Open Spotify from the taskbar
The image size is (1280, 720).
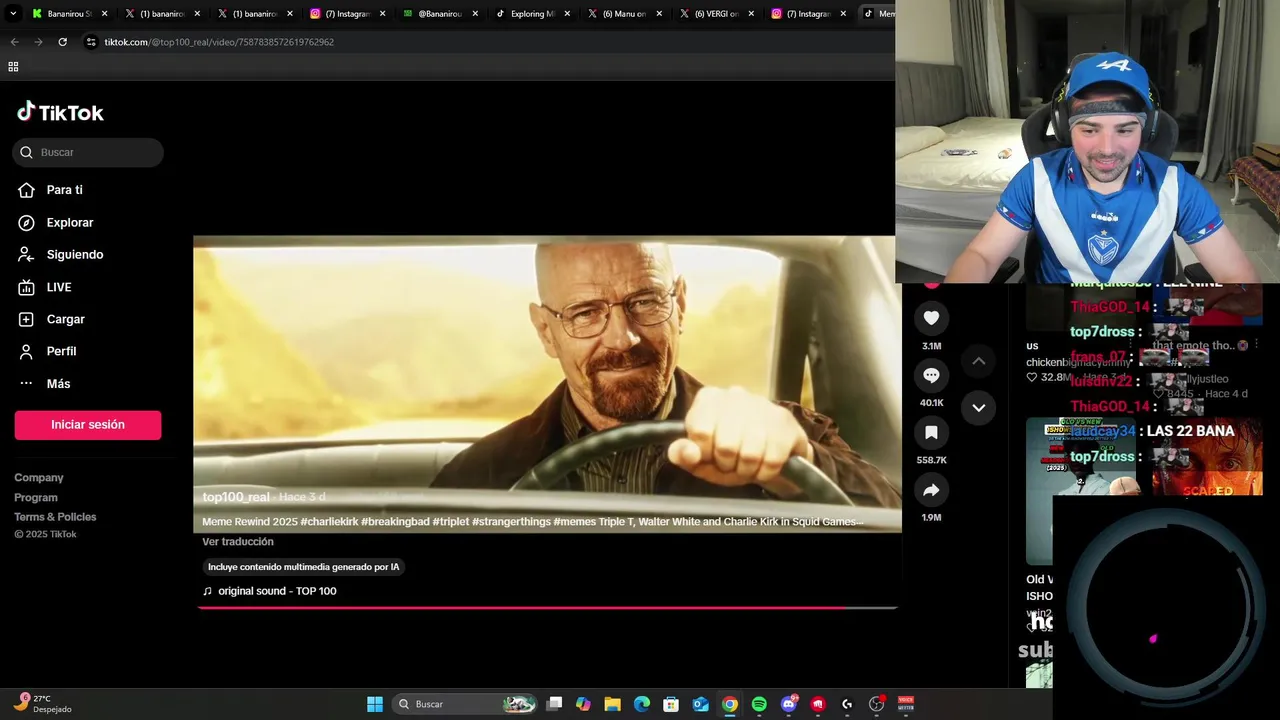click(759, 704)
